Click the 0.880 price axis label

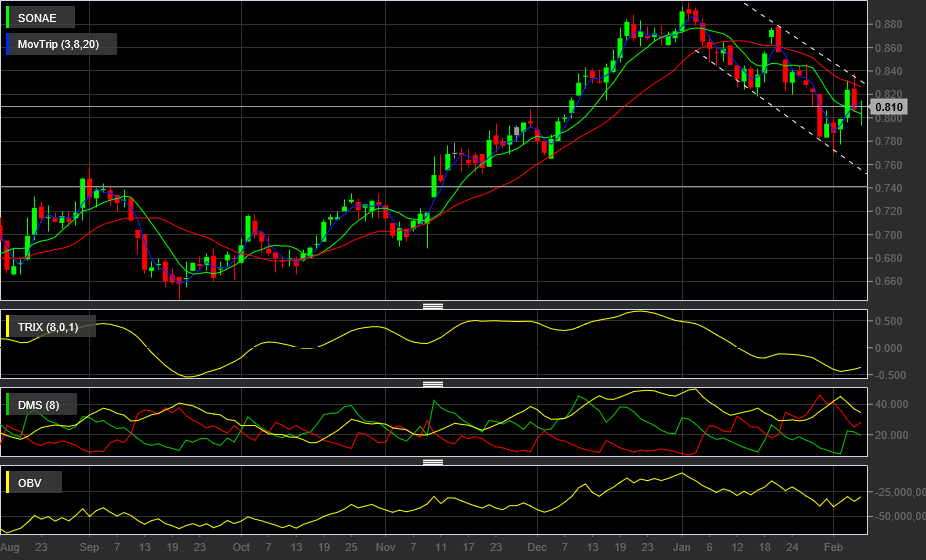coord(889,24)
